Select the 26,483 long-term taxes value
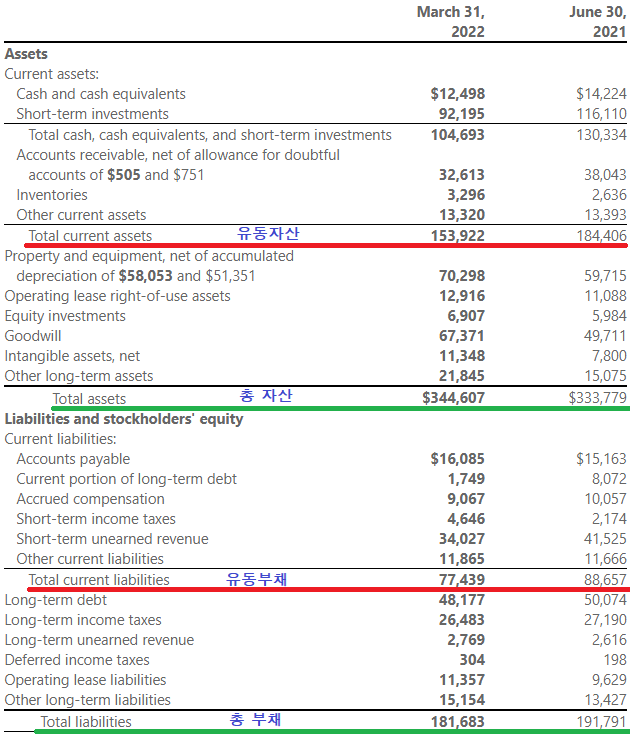Image resolution: width=630 pixels, height=735 pixels. [x=461, y=620]
